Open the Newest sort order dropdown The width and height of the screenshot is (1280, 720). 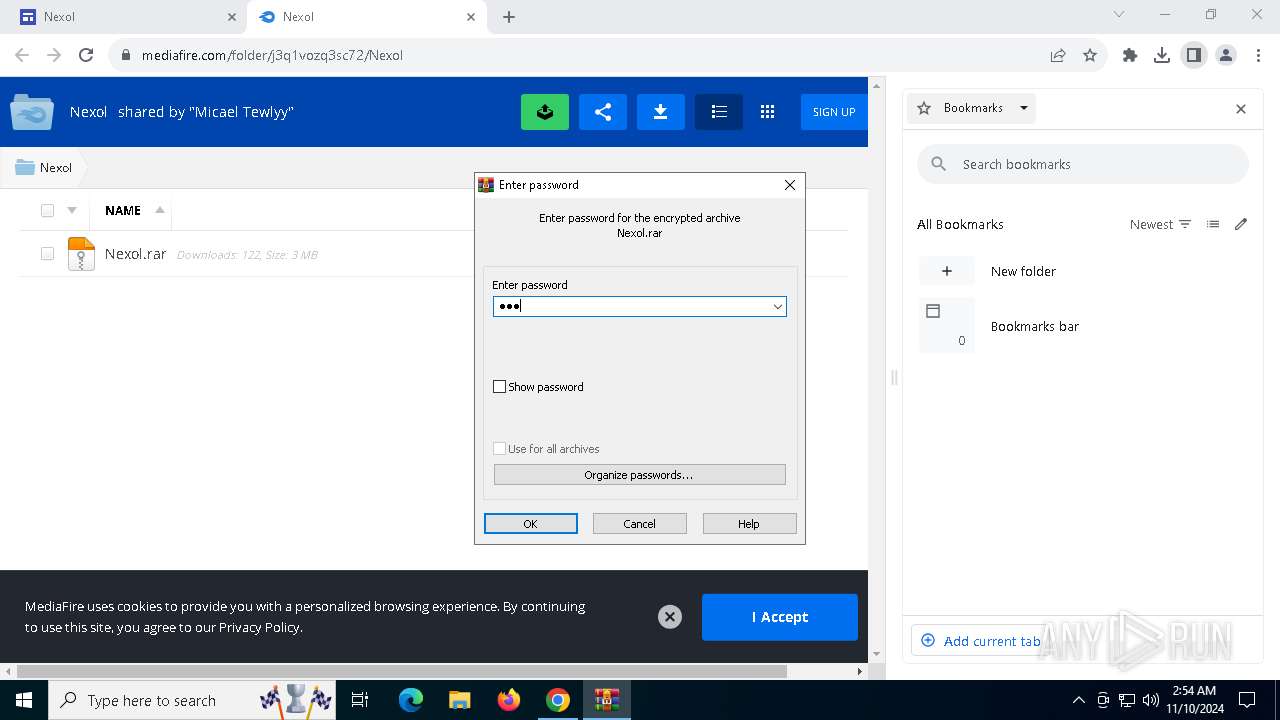[1160, 224]
